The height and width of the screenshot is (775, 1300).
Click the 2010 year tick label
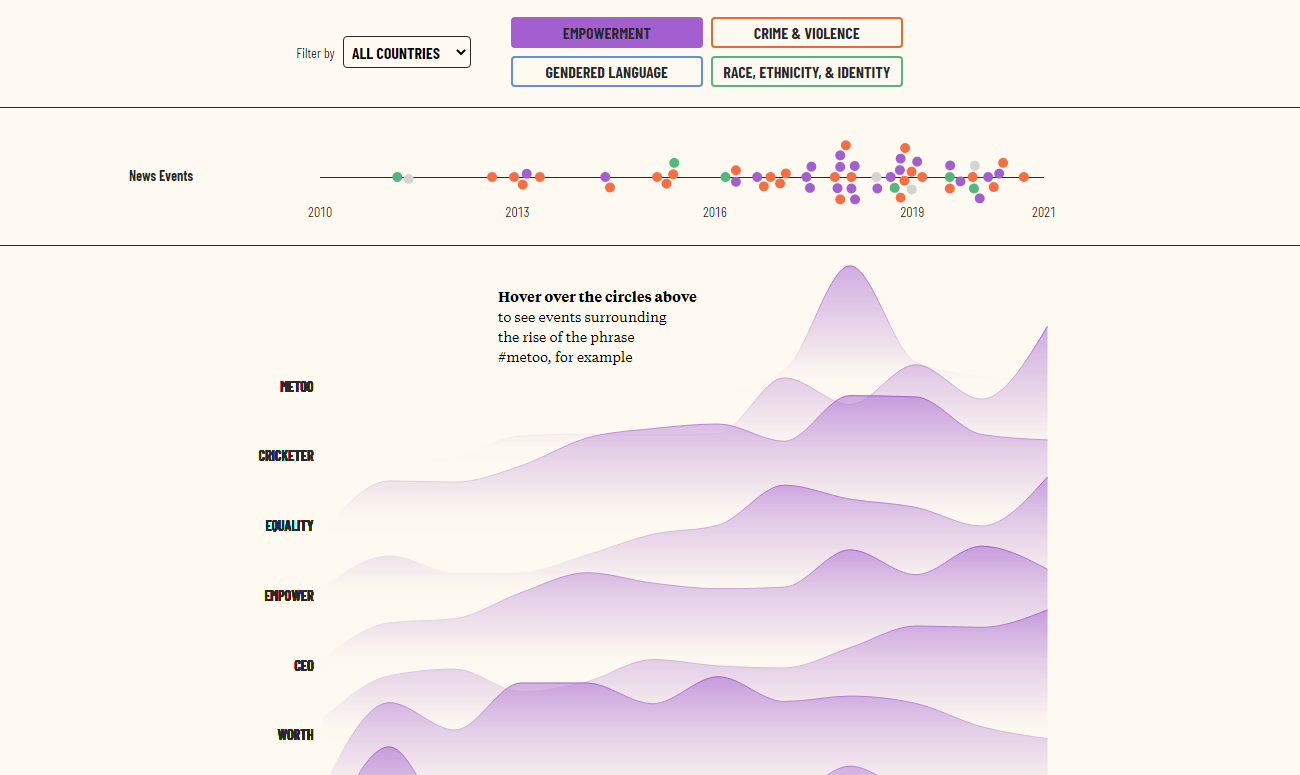point(320,212)
